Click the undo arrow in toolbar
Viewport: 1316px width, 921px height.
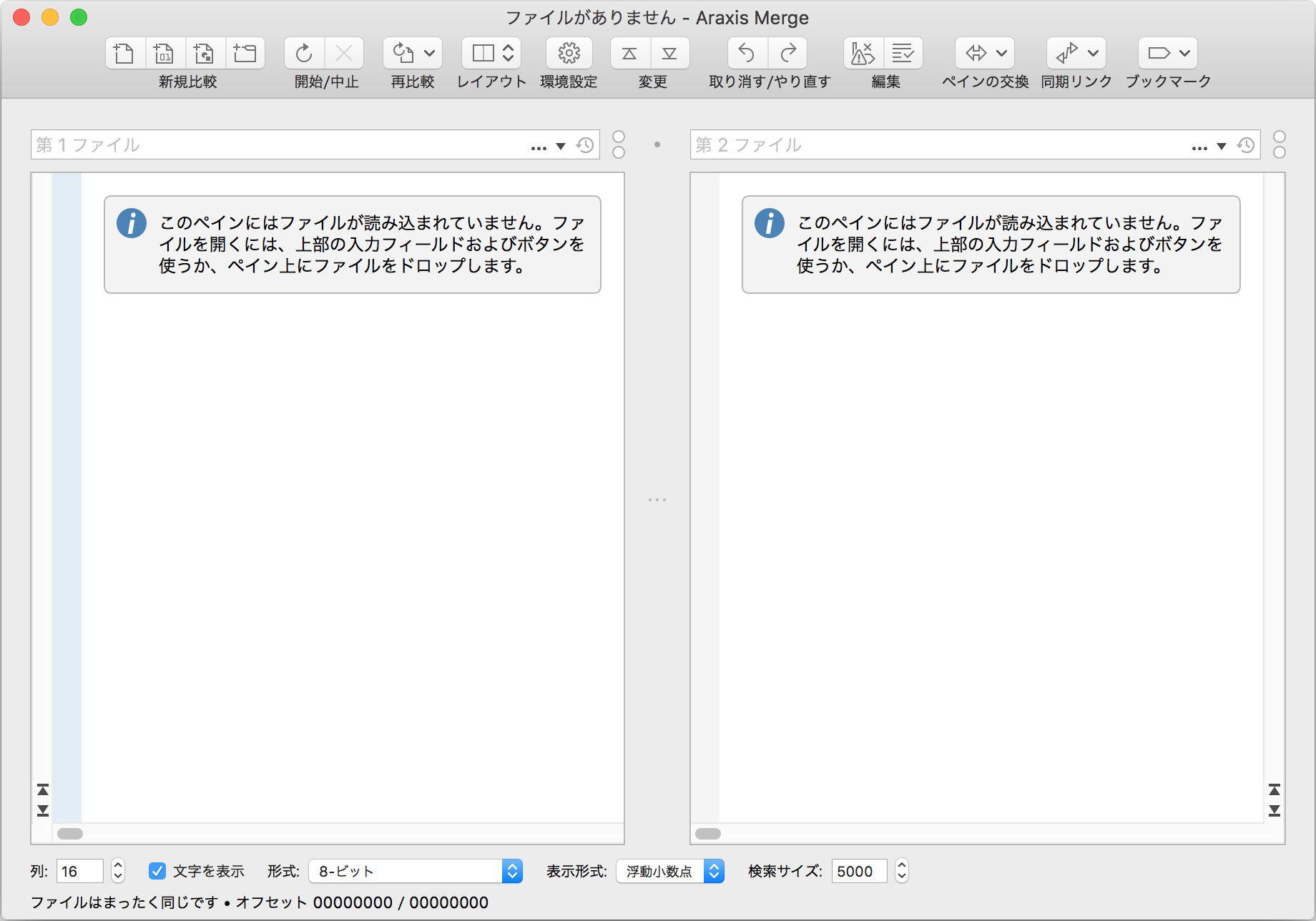click(x=747, y=54)
